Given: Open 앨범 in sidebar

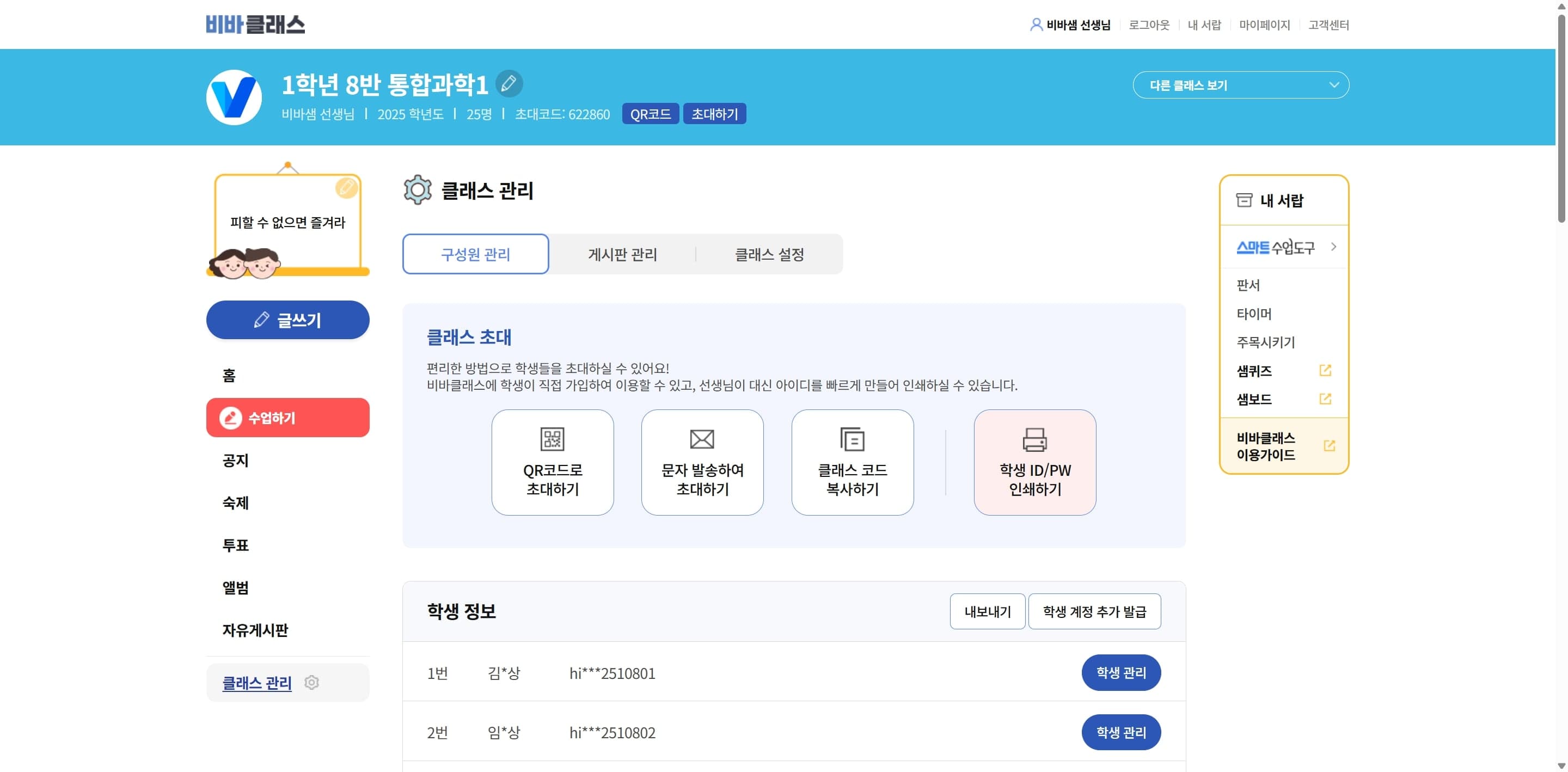Looking at the screenshot, I should [x=236, y=587].
